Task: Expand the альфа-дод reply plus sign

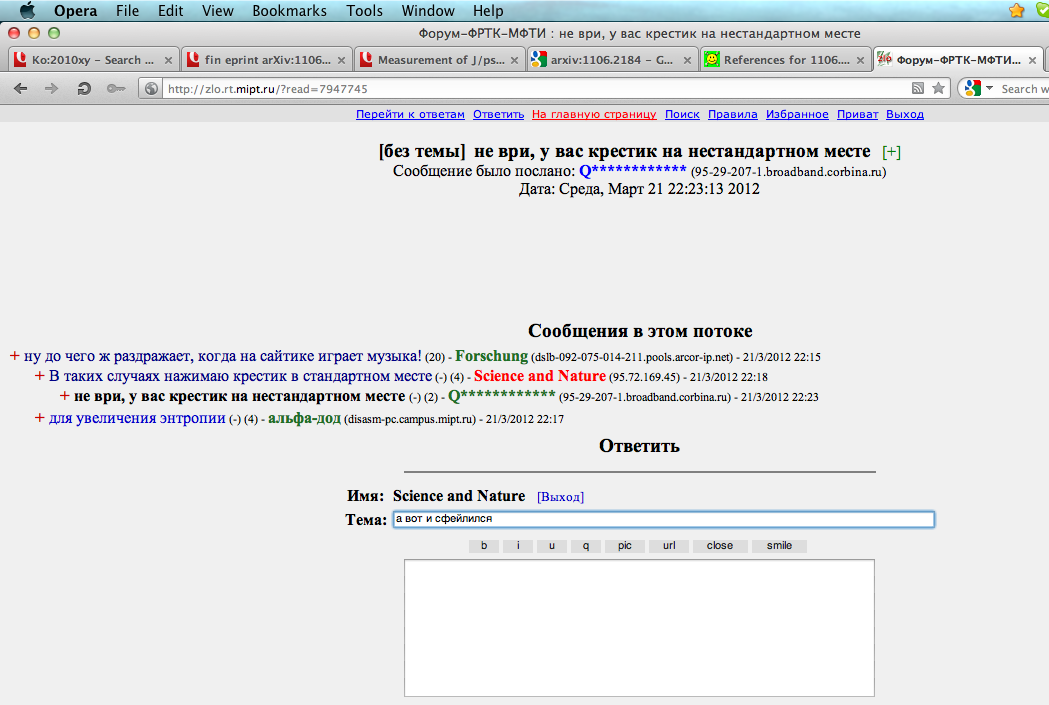Action: click(40, 418)
